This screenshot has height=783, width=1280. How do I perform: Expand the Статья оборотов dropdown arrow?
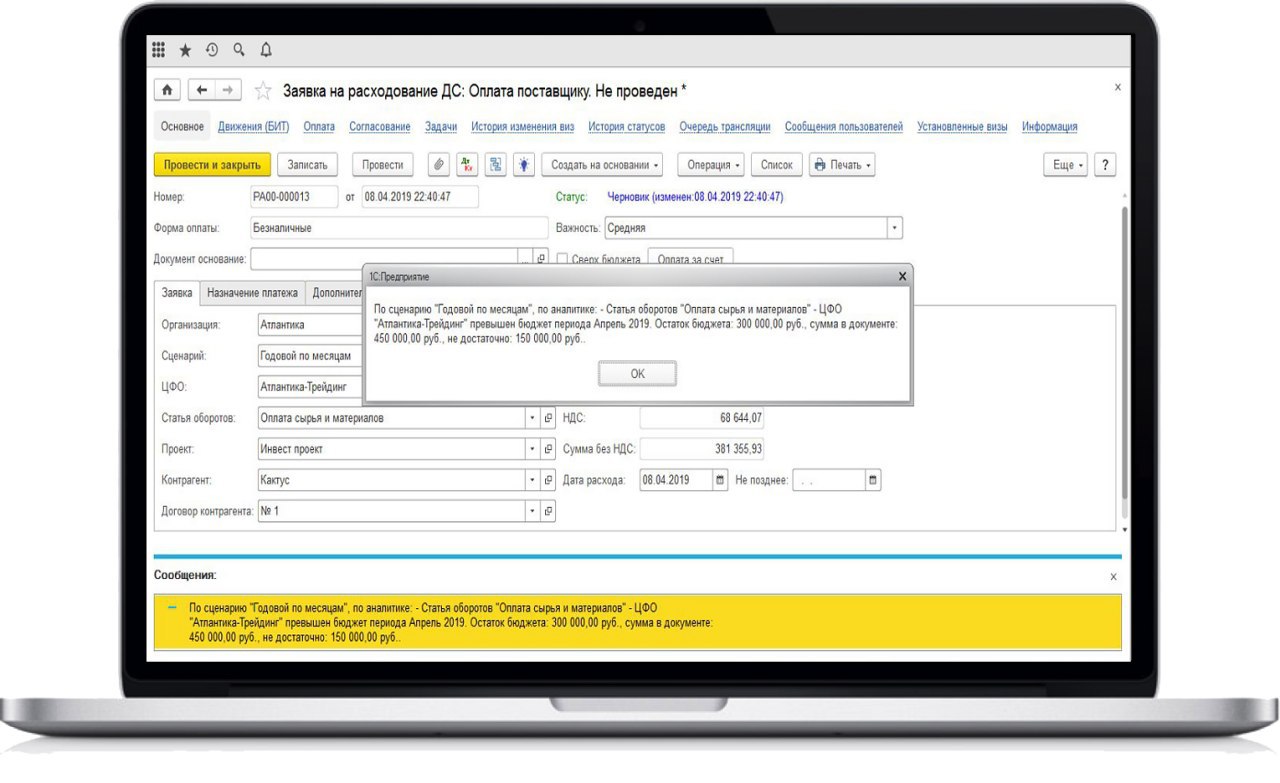533,418
